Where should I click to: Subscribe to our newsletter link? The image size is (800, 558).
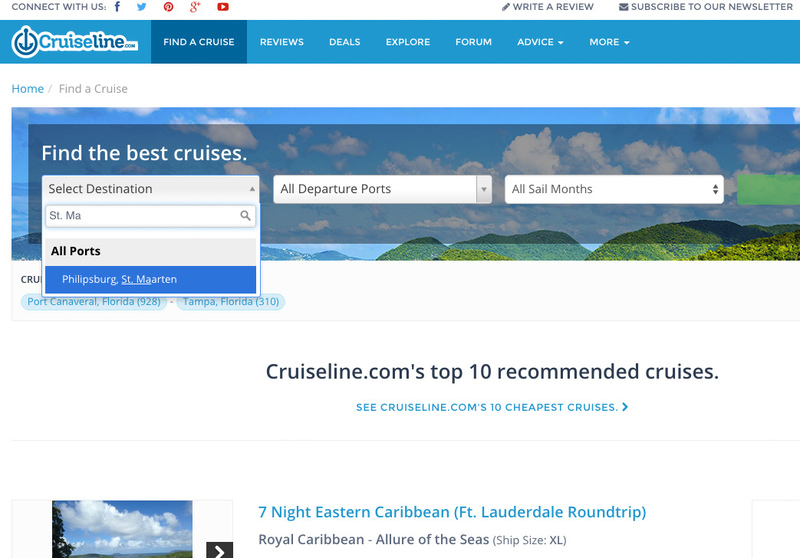coord(706,7)
